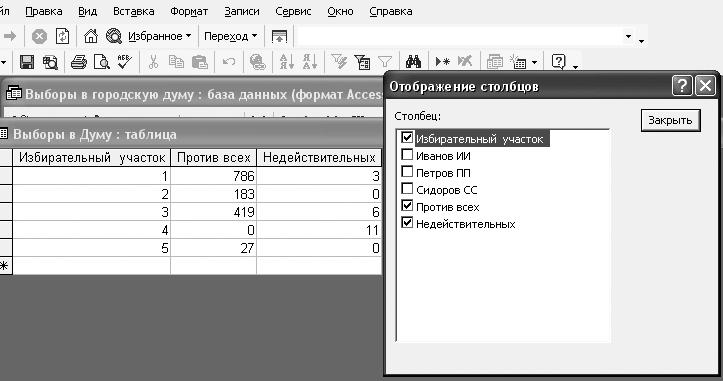Select the Выборы в городскую думу database window title
Screen dimensions: 723x381
point(204,94)
